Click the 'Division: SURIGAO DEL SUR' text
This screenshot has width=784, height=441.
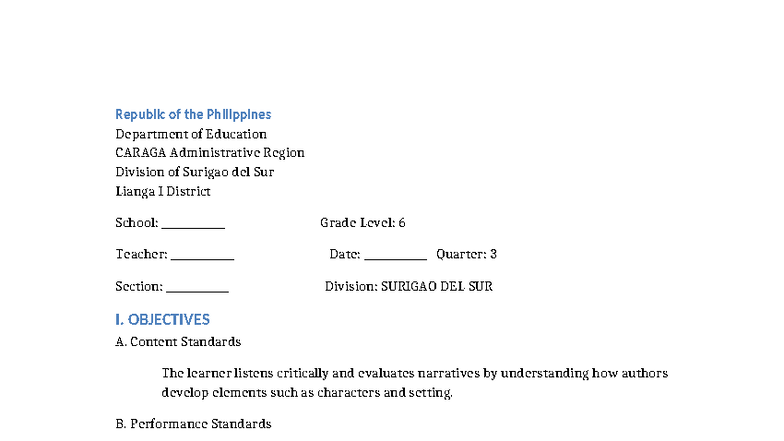click(409, 286)
